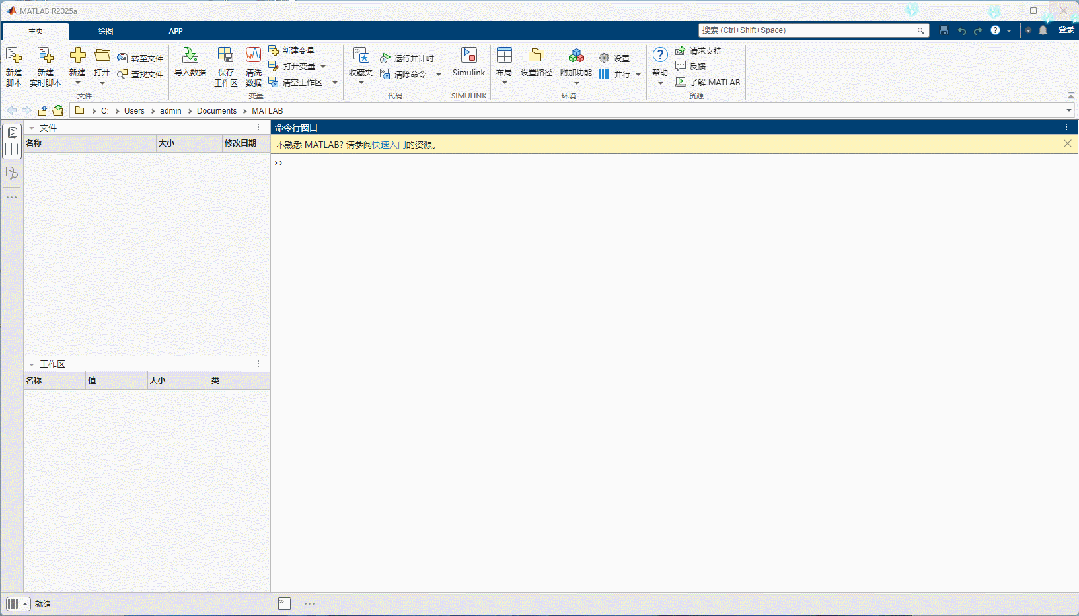The image size is (1079, 616).
Task: Dismiss the yellow MATLAB tip banner
Action: [1067, 144]
